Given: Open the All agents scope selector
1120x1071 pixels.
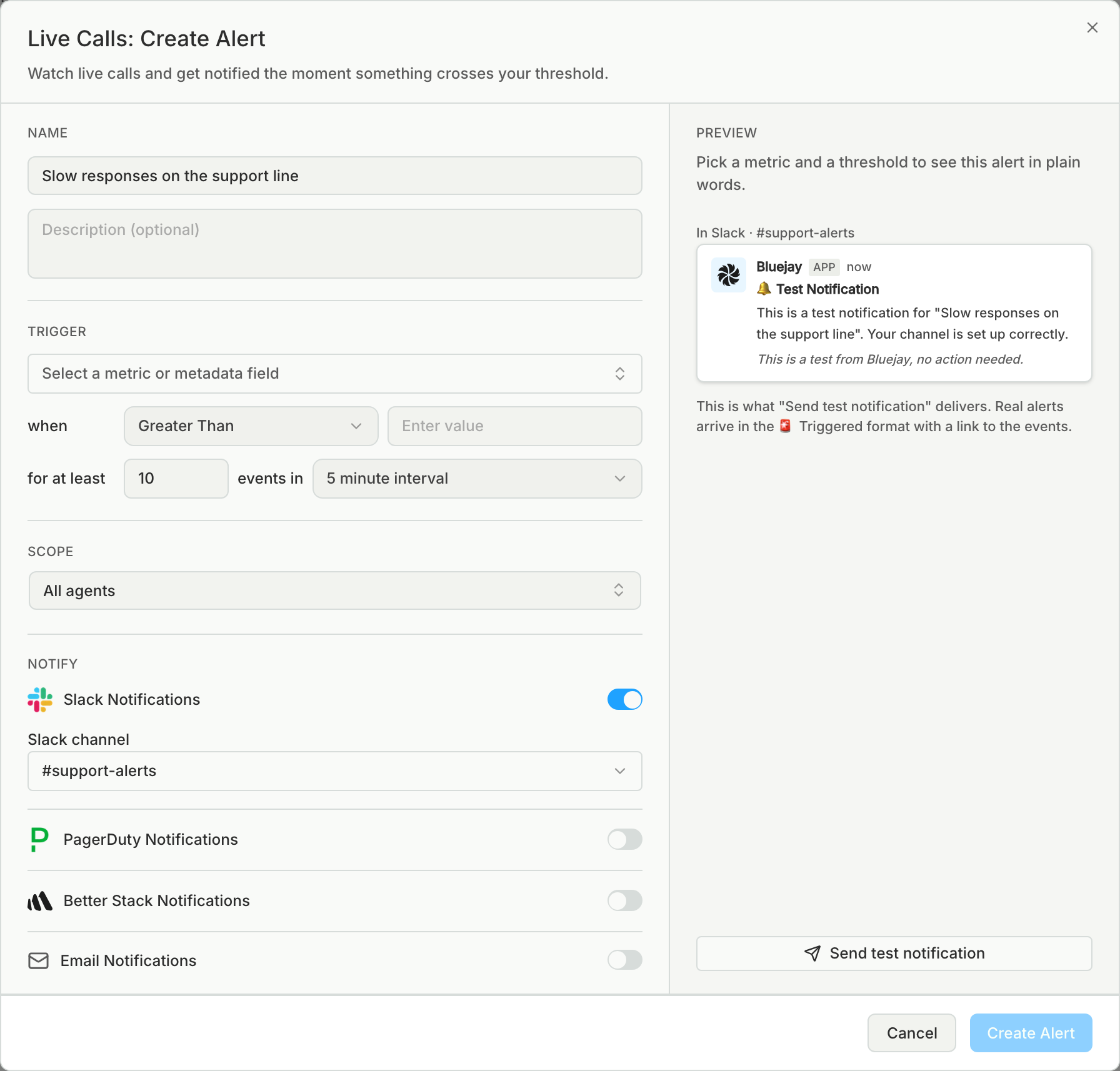Looking at the screenshot, I should coord(335,591).
